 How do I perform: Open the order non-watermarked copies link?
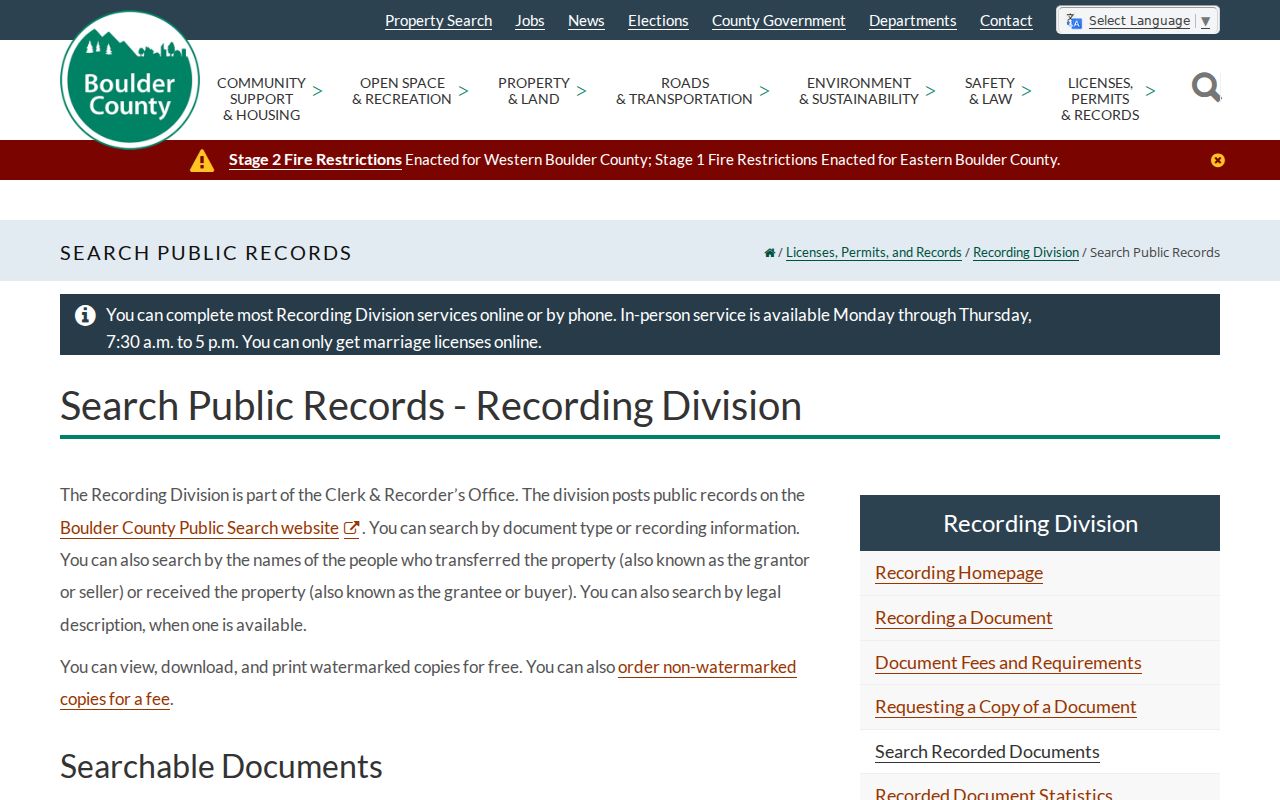(x=428, y=683)
